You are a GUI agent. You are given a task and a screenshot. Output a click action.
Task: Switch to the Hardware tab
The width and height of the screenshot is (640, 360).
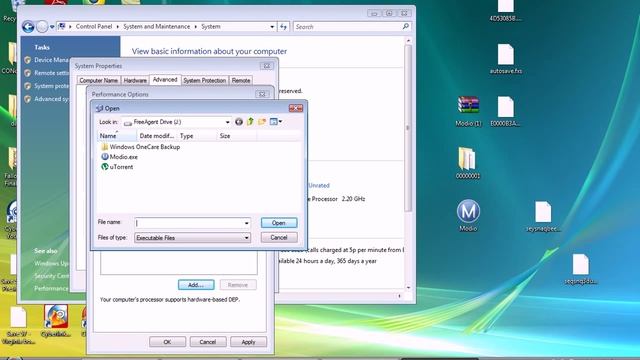[135, 80]
